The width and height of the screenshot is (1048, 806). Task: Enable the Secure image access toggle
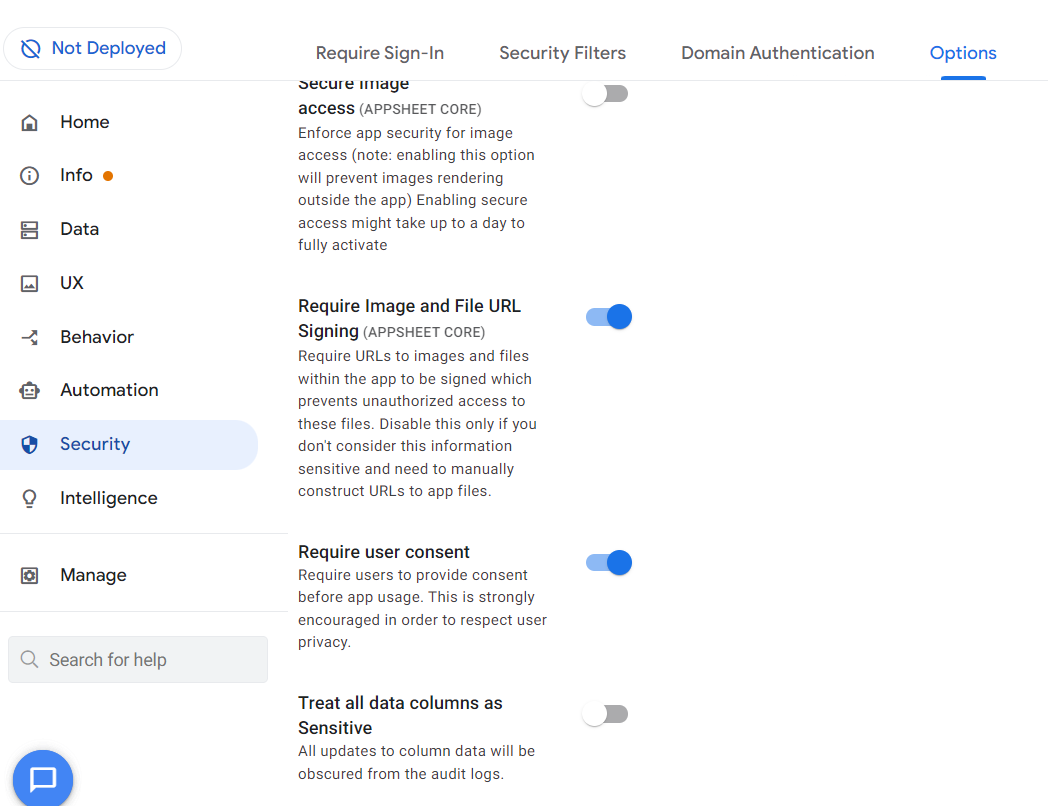pyautogui.click(x=606, y=94)
